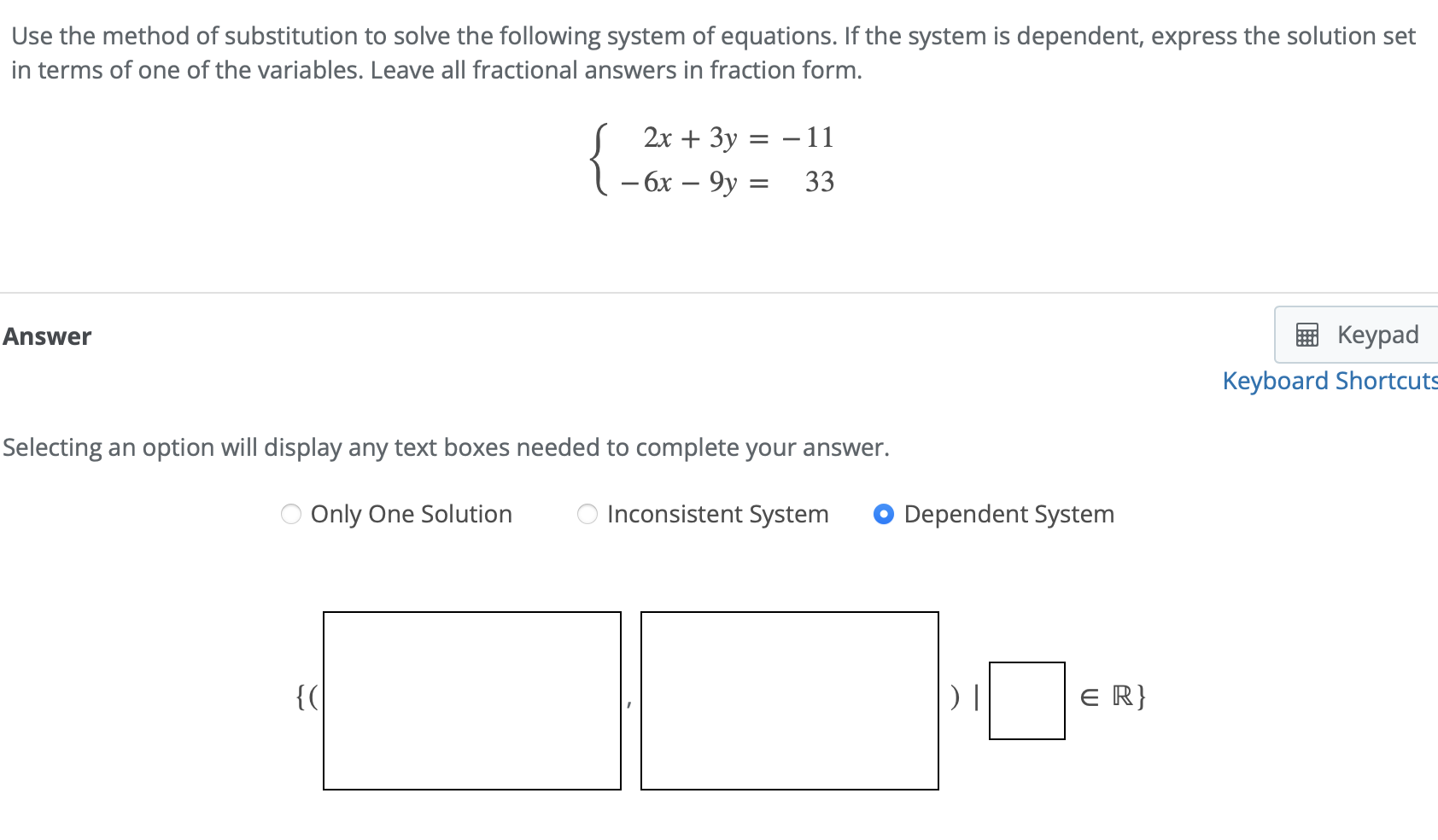Click the Dependent System label text

coord(1008,514)
